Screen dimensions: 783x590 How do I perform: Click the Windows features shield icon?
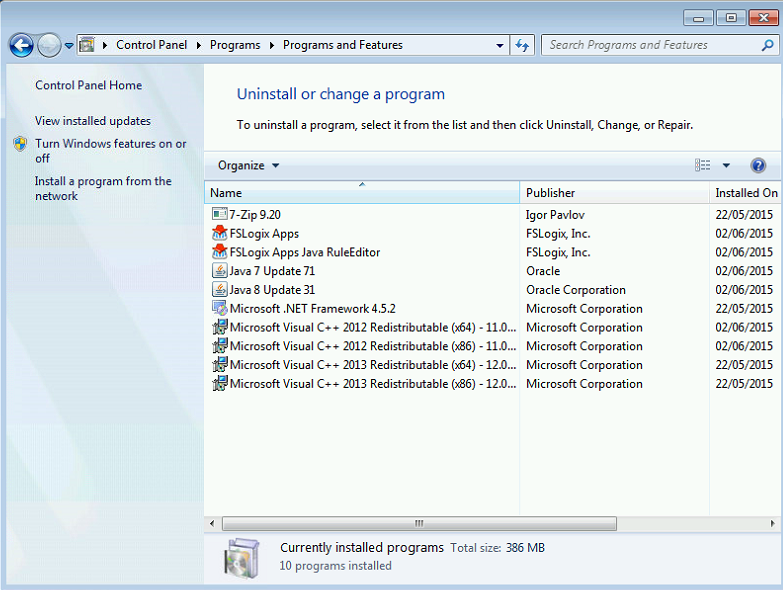pos(20,144)
